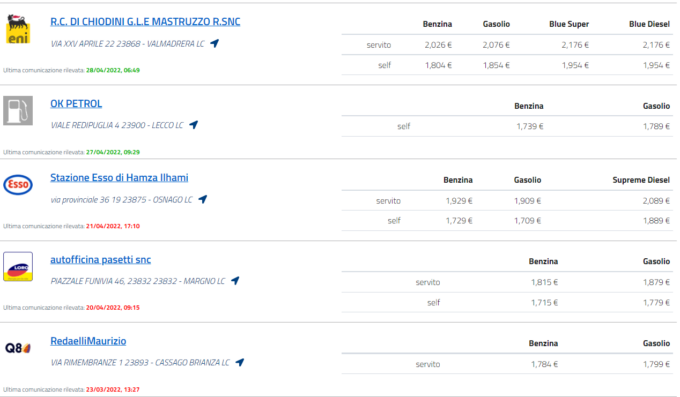
Task: Click the generic fuel pump icon for OK Petrol
Action: point(18,111)
